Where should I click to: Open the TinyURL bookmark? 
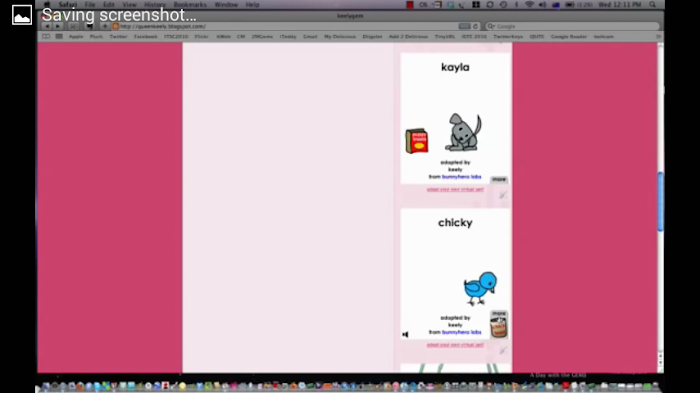pos(445,37)
